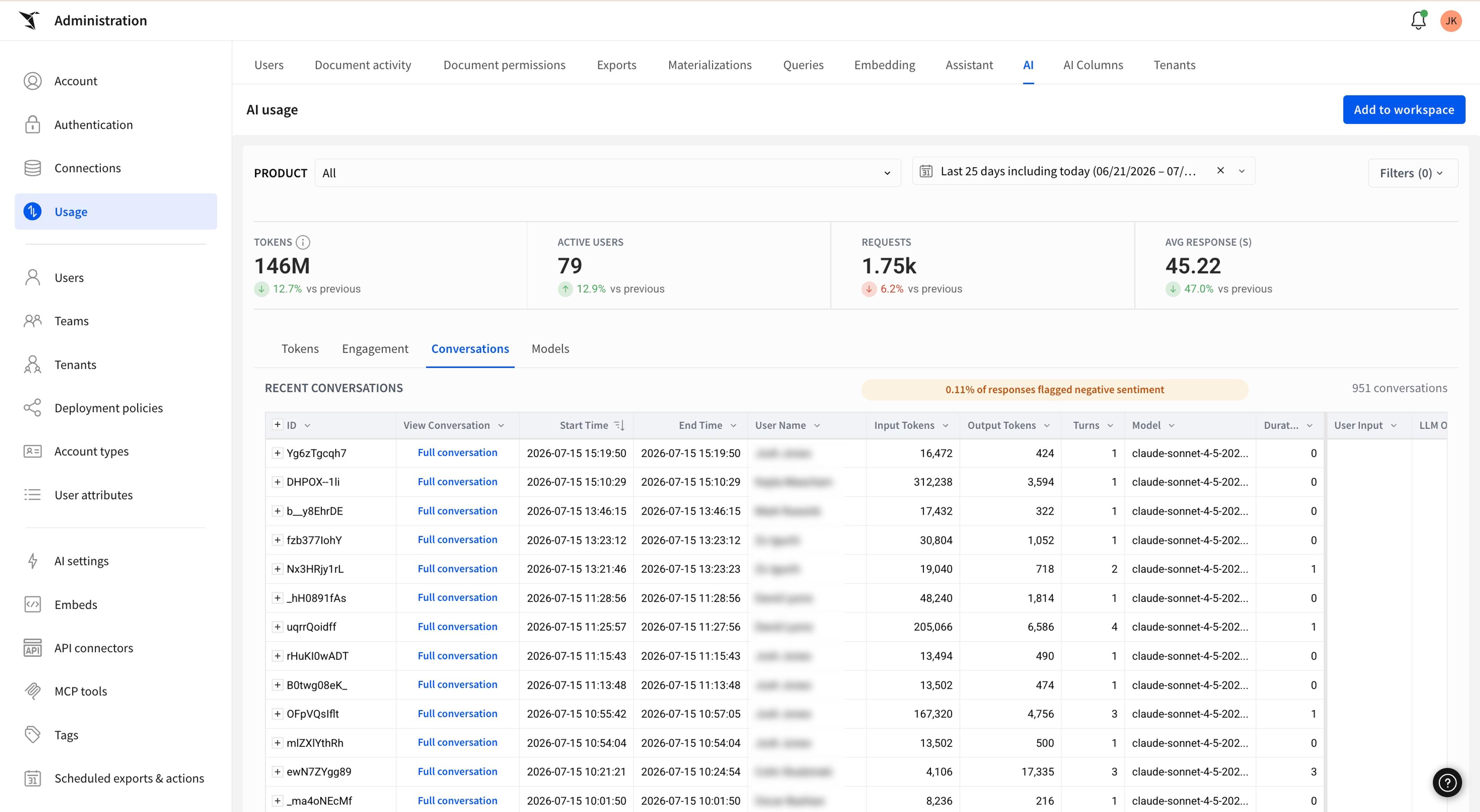Open the Embedding tab
The height and width of the screenshot is (812, 1480).
click(885, 65)
